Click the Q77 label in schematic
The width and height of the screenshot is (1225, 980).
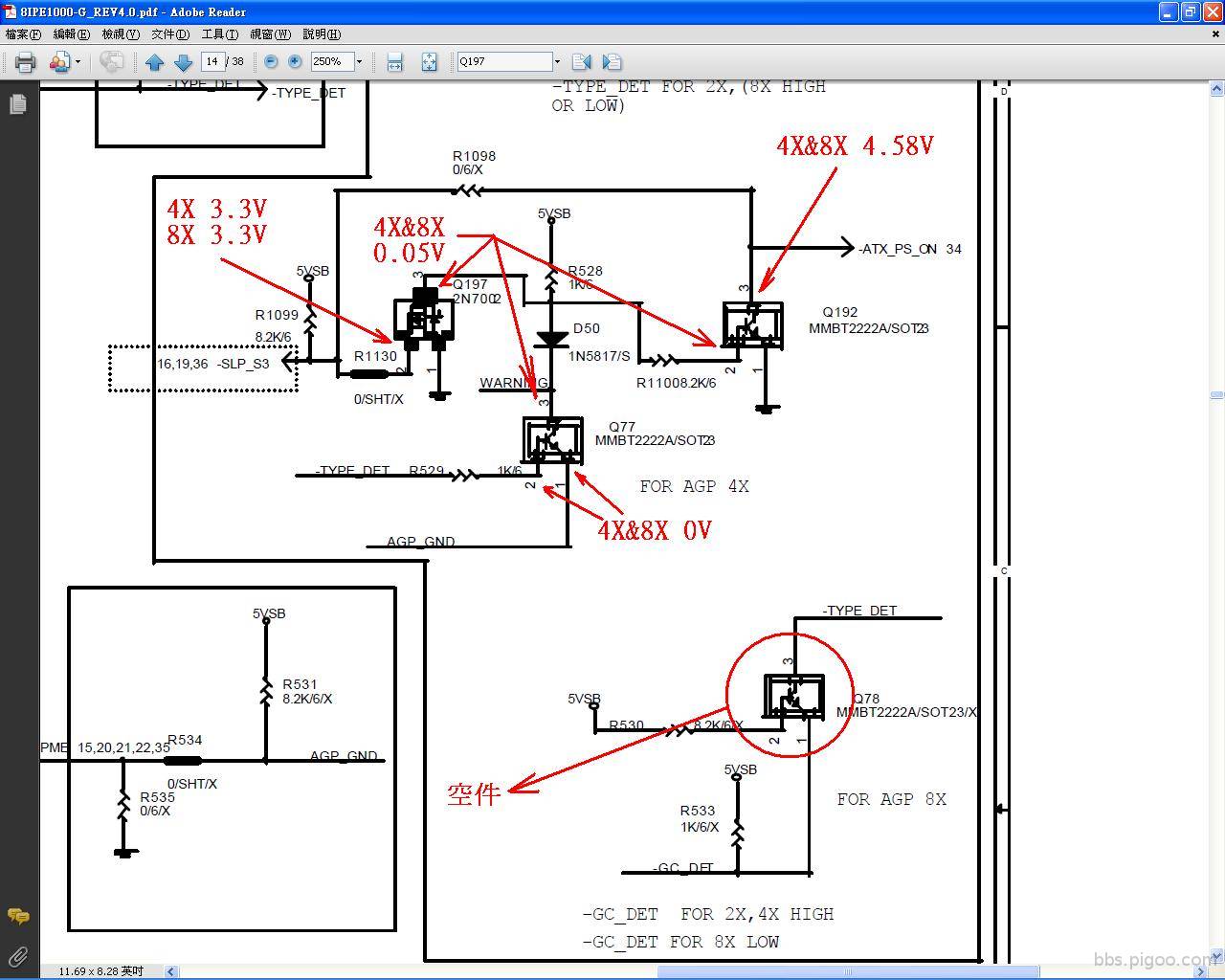pos(622,427)
